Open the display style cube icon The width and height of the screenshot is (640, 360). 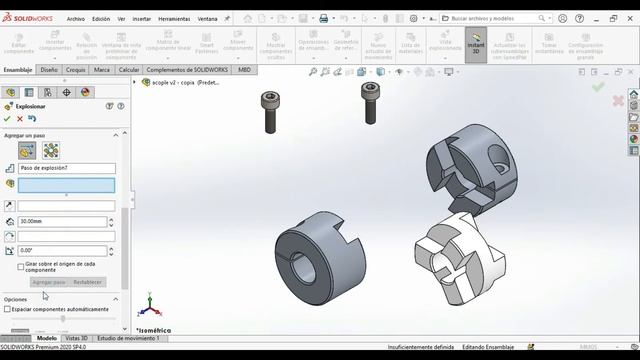[380, 72]
